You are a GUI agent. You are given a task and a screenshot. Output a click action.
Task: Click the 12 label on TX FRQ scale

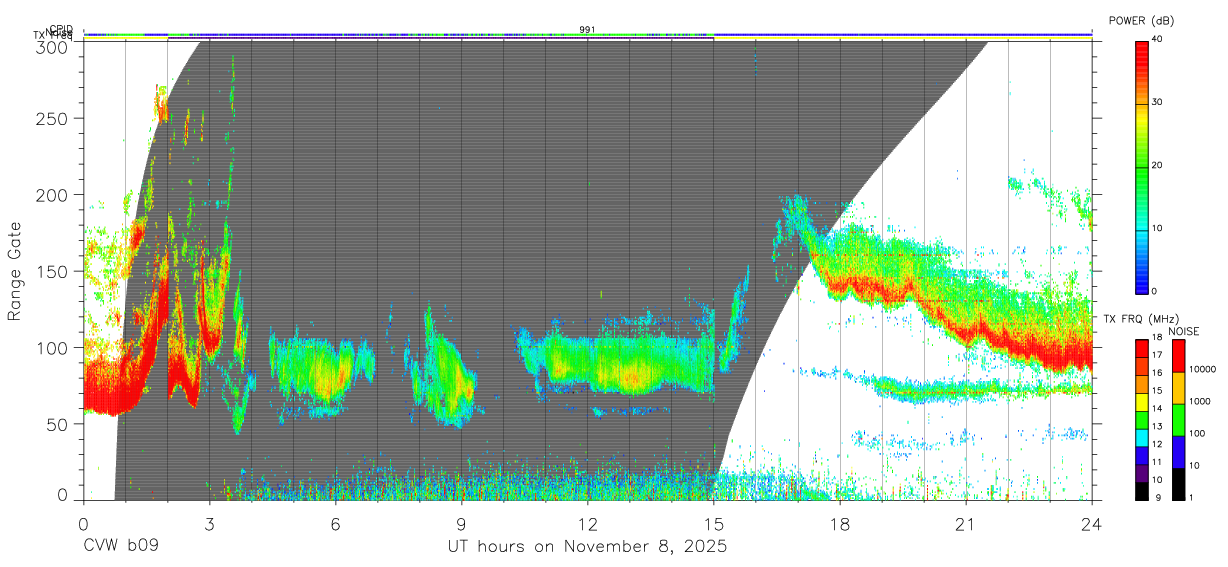[1156, 444]
